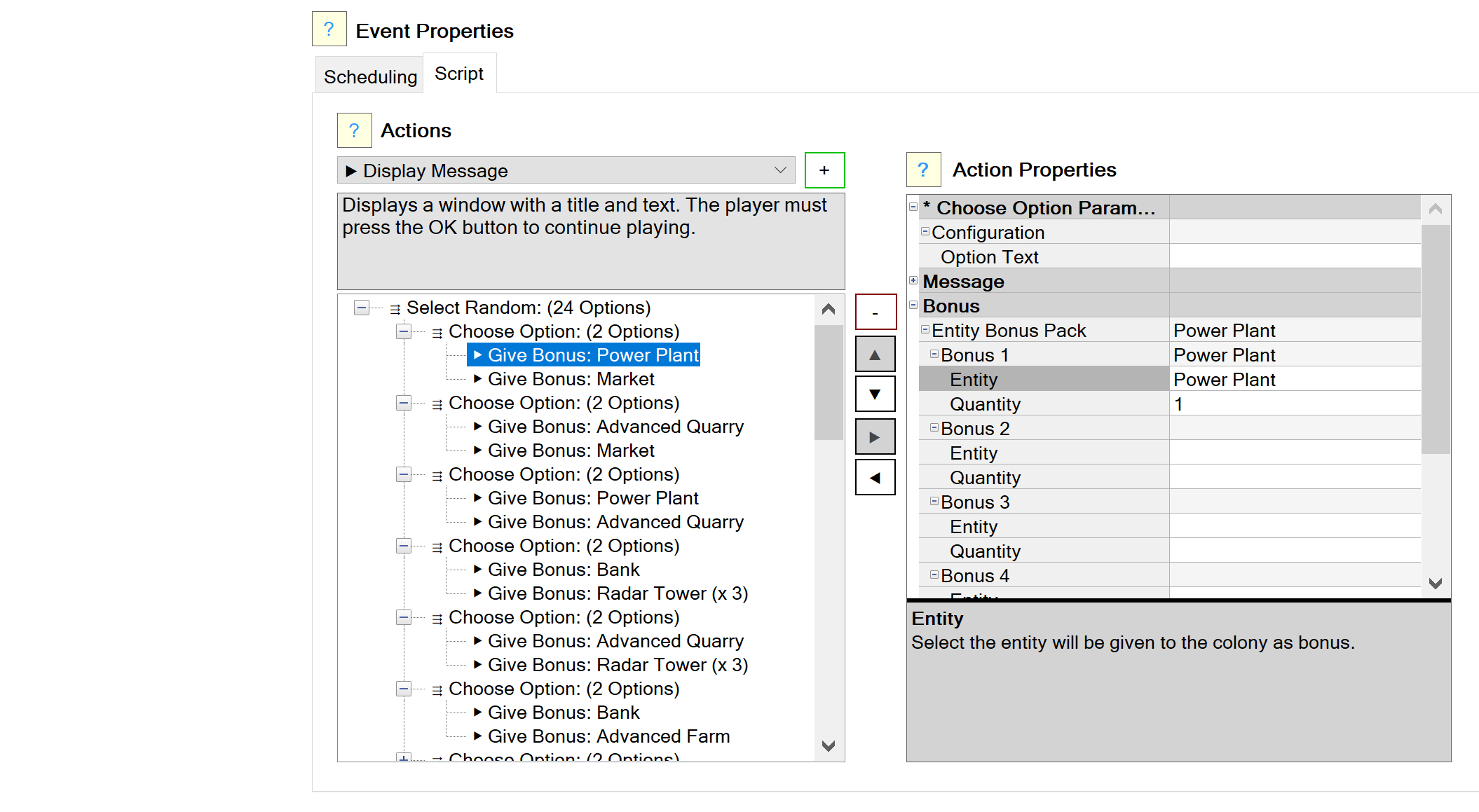Screen dimensions: 1479x812
Task: Click the green plus add action button
Action: 824,170
